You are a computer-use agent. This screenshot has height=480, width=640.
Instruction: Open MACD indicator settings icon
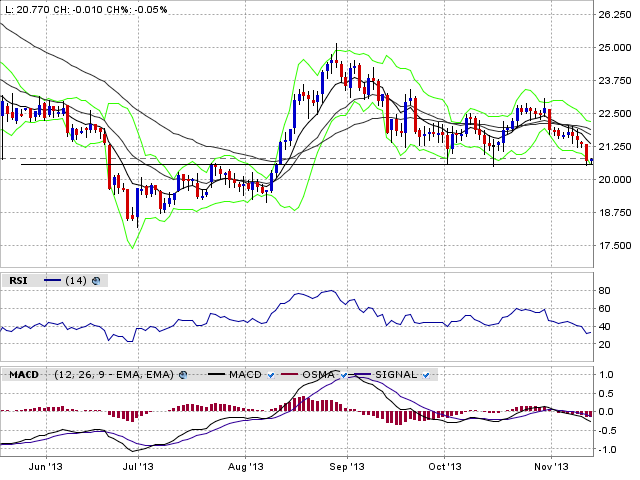point(183,375)
